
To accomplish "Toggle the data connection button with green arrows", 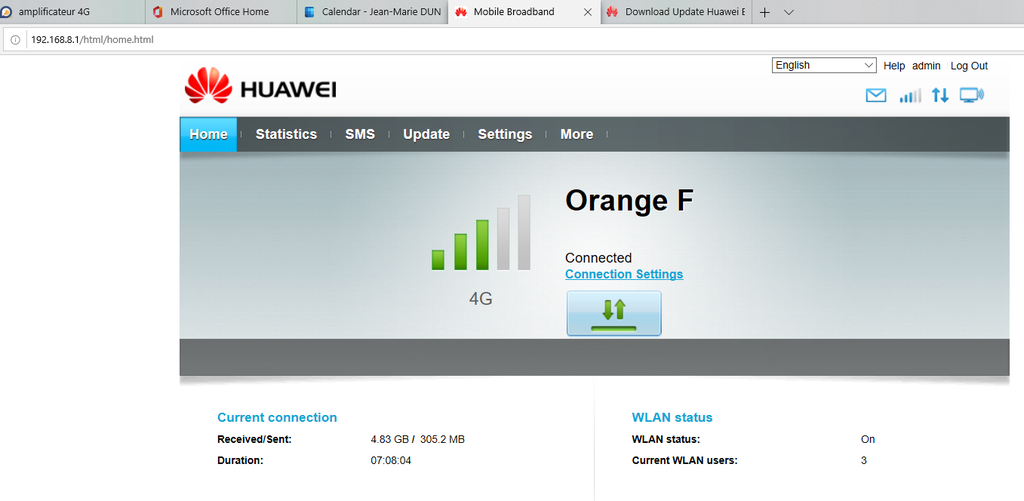I will click(x=614, y=314).
